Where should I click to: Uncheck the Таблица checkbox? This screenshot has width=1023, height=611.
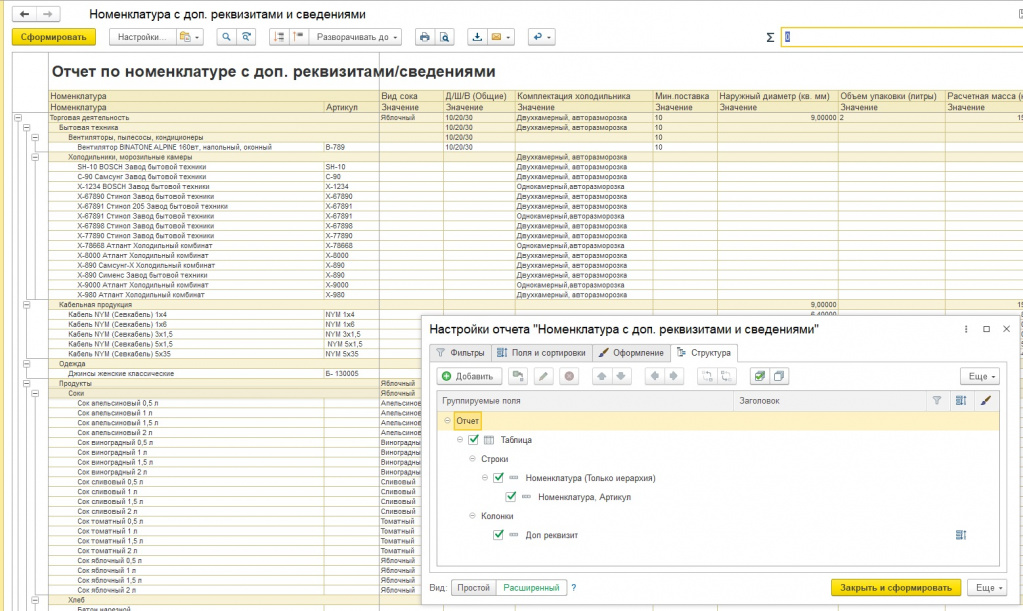(474, 440)
